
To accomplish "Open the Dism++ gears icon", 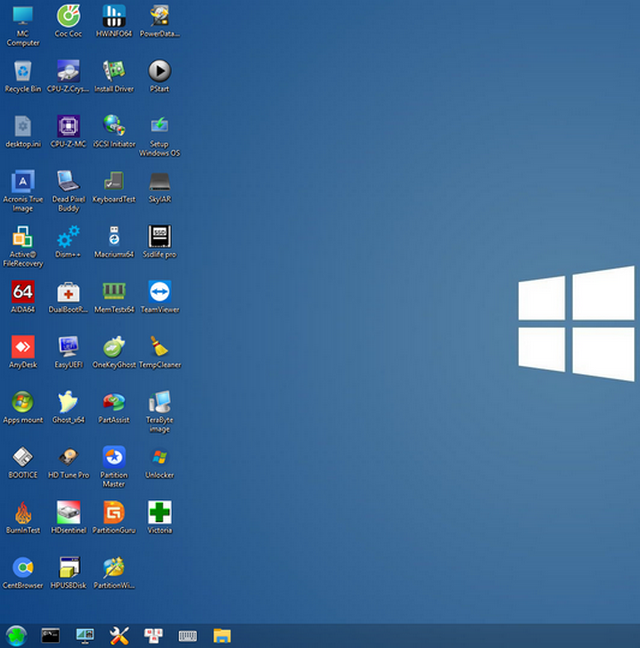I will coord(68,242).
